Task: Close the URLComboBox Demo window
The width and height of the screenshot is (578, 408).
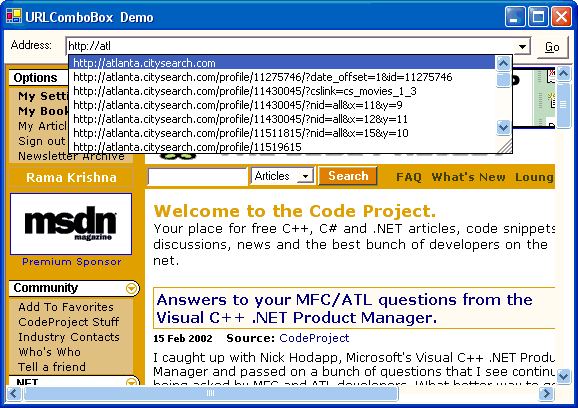Action: tap(561, 17)
